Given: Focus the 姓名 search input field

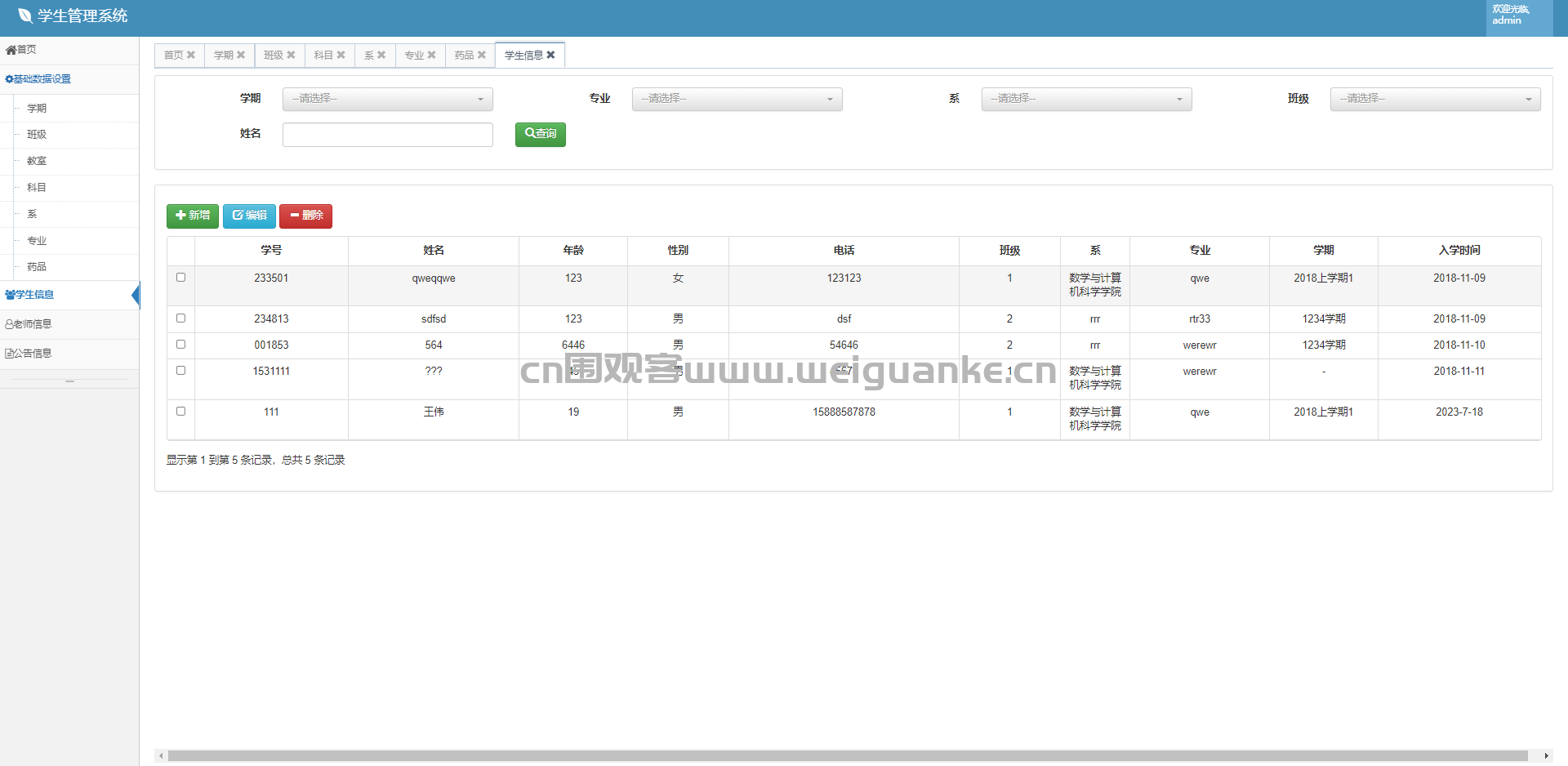Looking at the screenshot, I should point(387,134).
